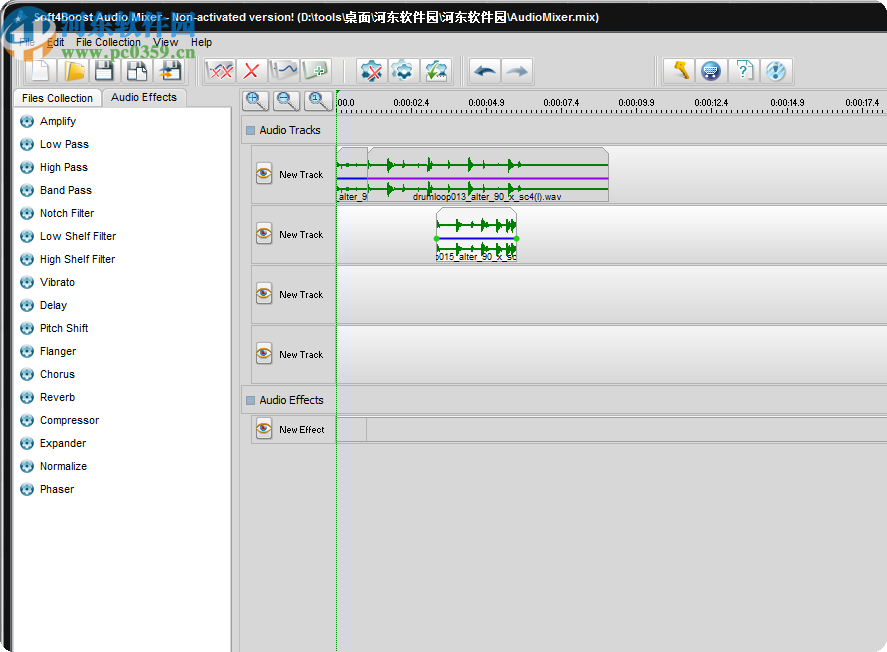Click the purple volume envelope line of drumloop013 clip
Viewport: 887px width, 652px height.
[488, 179]
